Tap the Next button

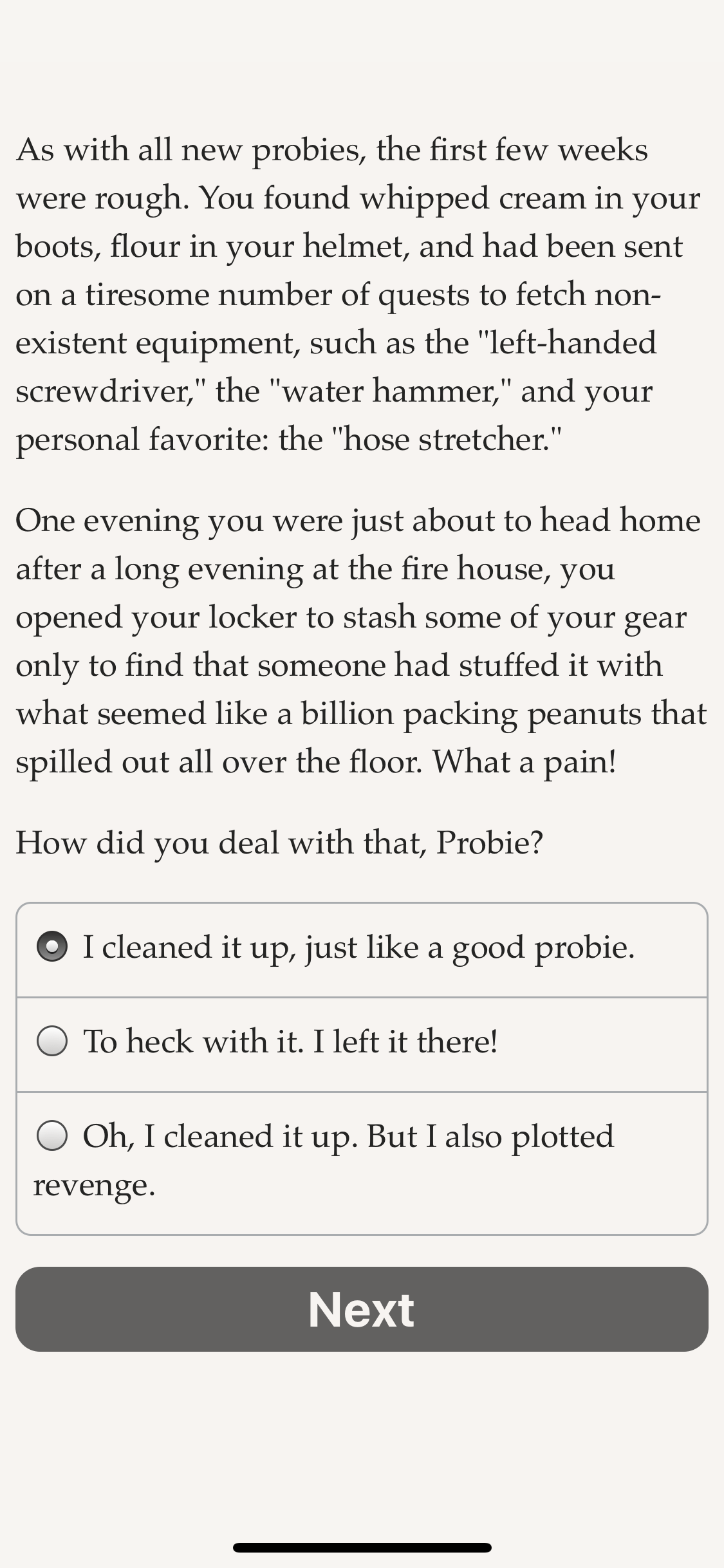pyautogui.click(x=362, y=1309)
